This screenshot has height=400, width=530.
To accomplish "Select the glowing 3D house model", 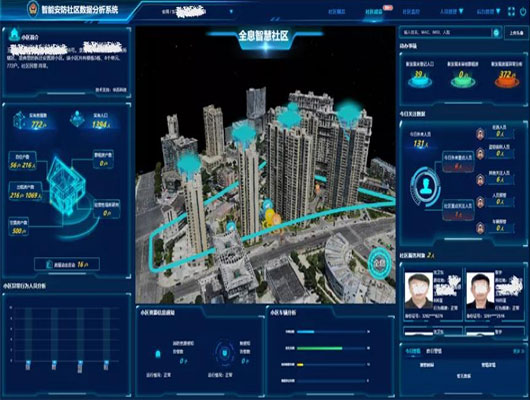I will point(66,185).
